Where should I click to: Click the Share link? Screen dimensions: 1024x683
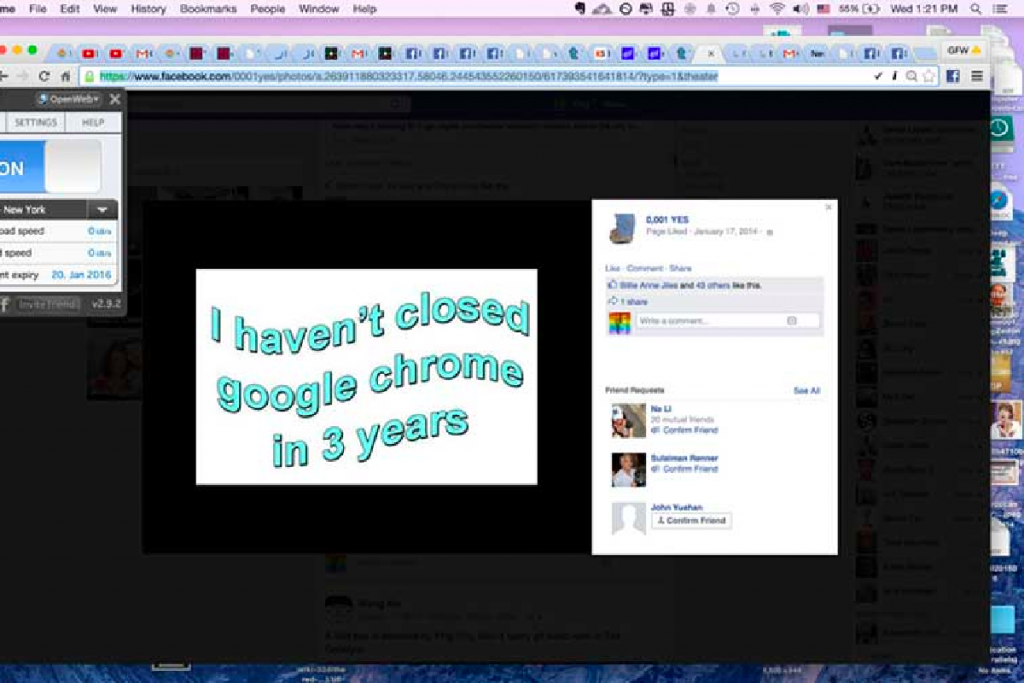click(x=680, y=268)
